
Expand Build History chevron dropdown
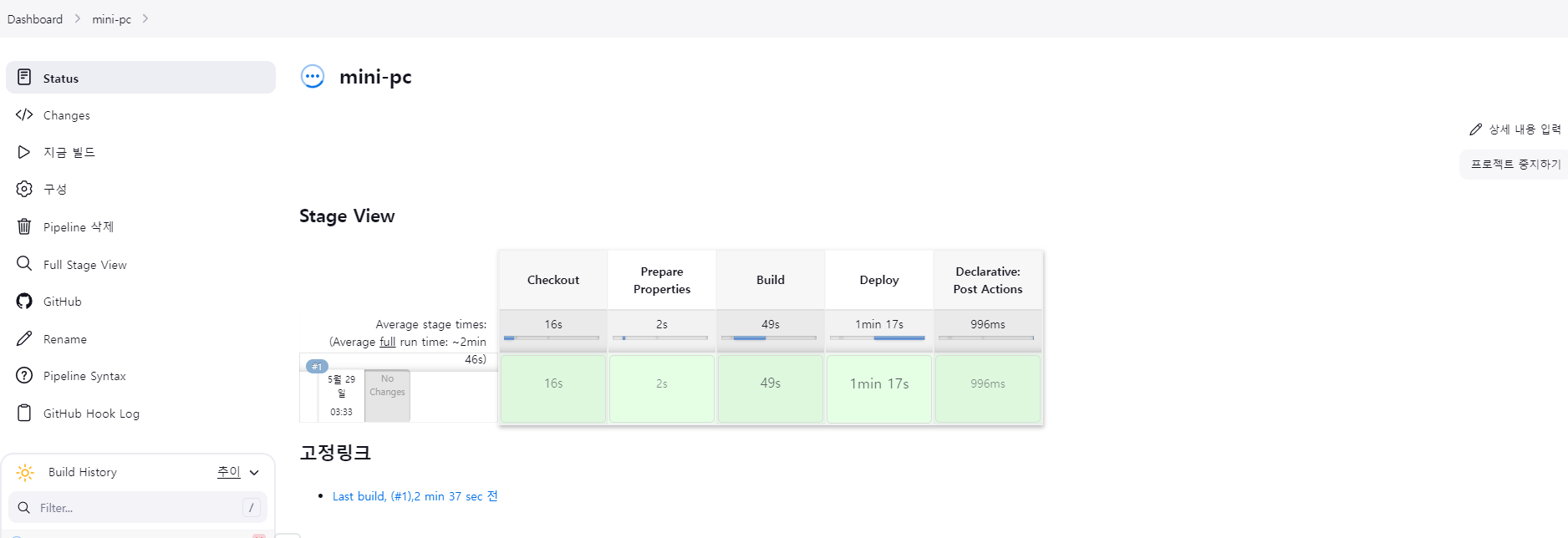(254, 473)
